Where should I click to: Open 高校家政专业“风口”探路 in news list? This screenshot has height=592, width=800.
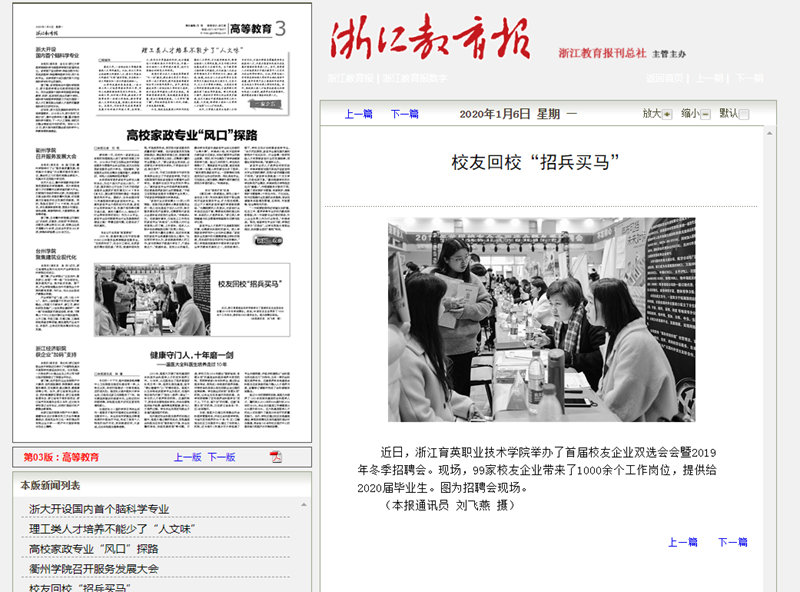pyautogui.click(x=94, y=549)
